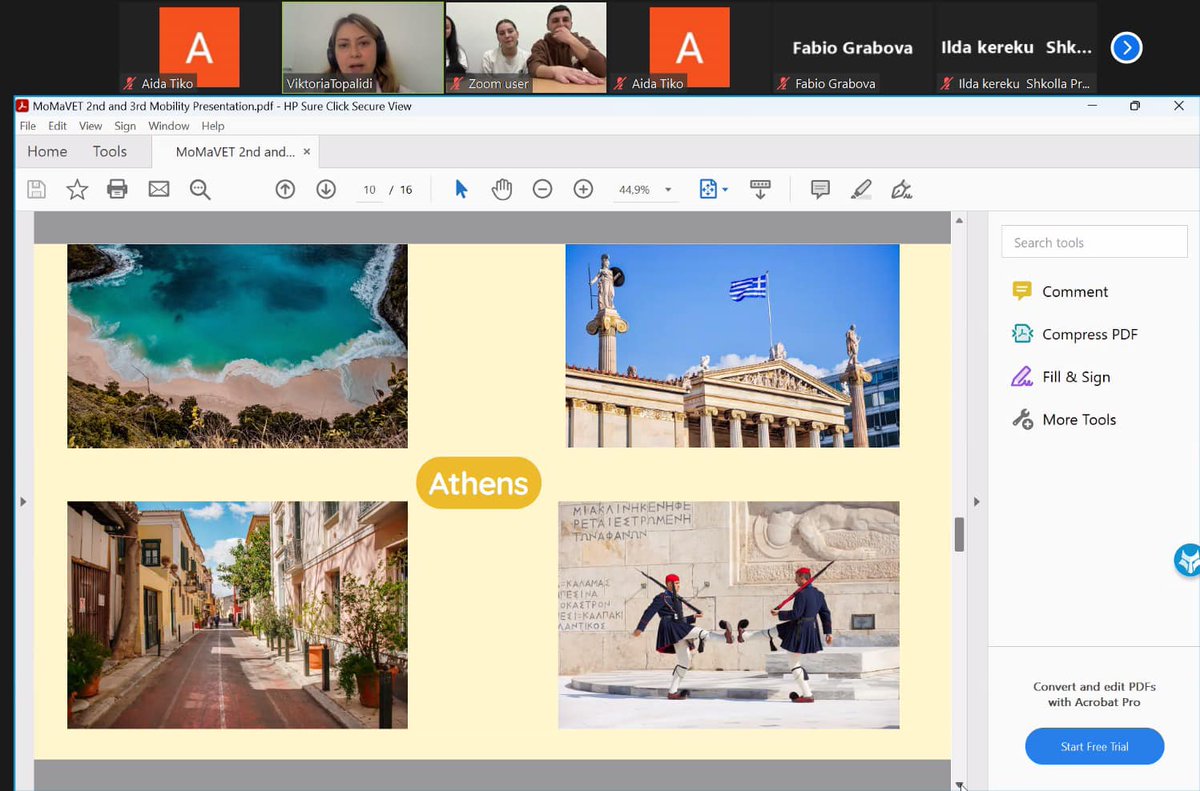Send file by email envelope icon
Viewport: 1200px width, 791px height.
pyautogui.click(x=158, y=189)
